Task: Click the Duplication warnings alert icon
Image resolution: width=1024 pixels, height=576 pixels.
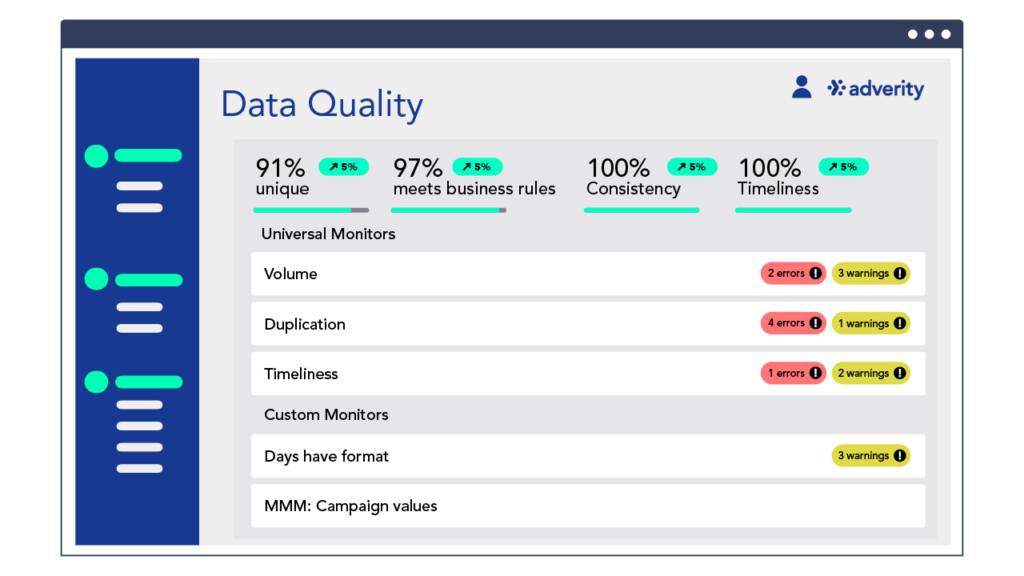Action: pyautogui.click(x=900, y=324)
